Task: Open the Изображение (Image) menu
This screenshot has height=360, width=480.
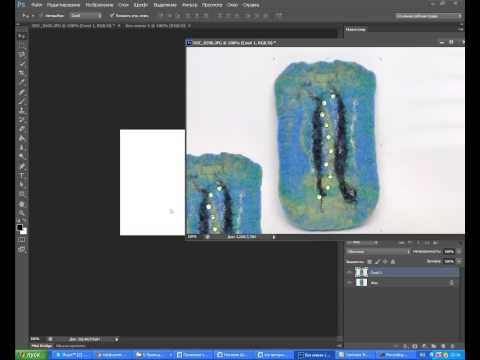Action: coord(99,5)
